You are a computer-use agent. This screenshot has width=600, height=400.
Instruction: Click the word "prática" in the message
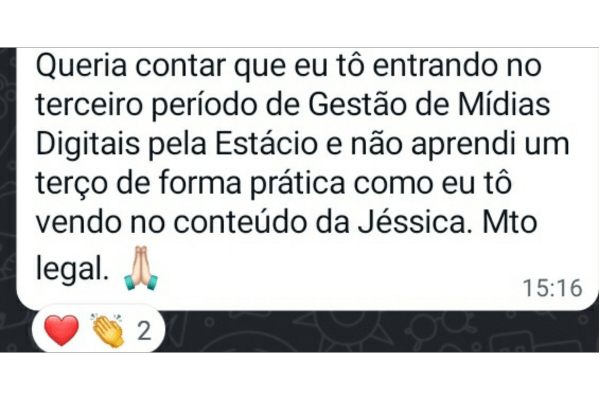pyautogui.click(x=298, y=184)
